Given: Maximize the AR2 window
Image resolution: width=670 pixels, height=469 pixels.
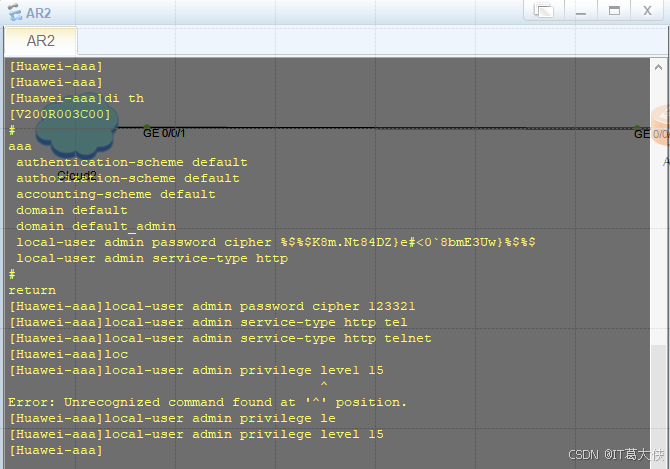Looking at the screenshot, I should pos(614,10).
